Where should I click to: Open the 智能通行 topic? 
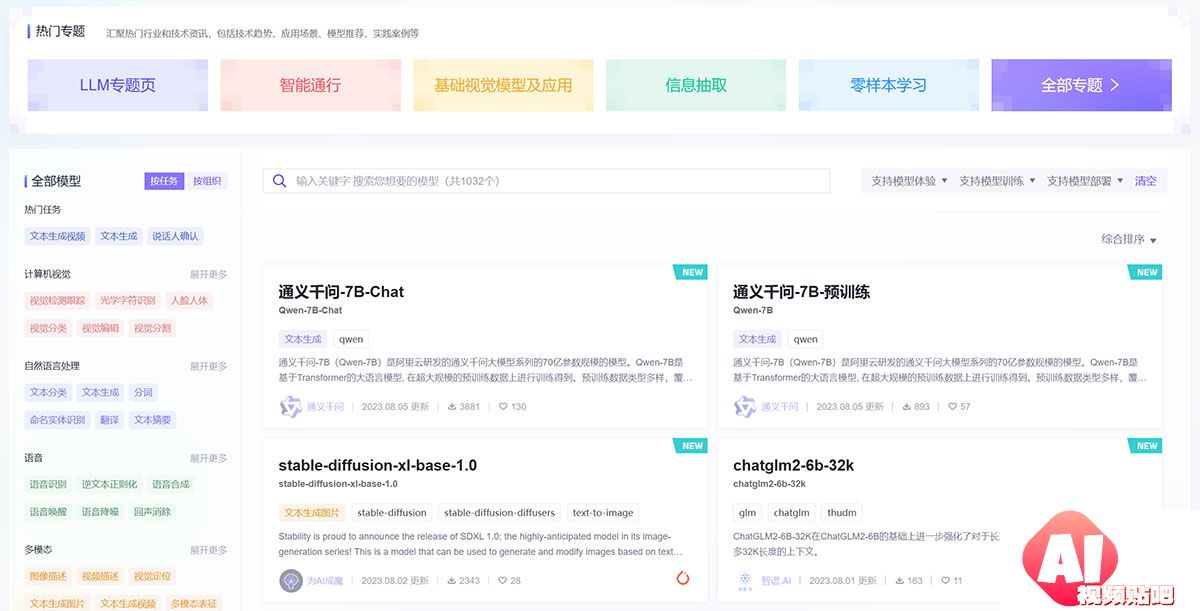coord(310,85)
